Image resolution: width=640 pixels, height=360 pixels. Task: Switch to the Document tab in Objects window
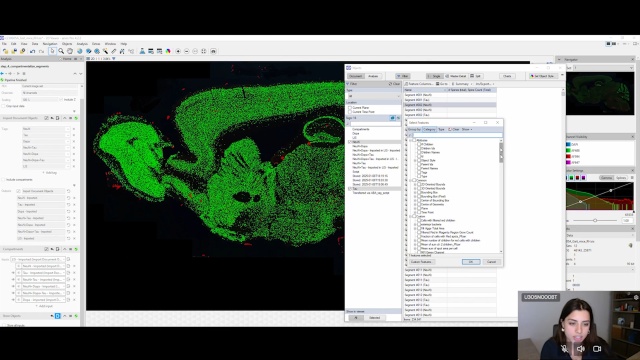click(x=356, y=76)
